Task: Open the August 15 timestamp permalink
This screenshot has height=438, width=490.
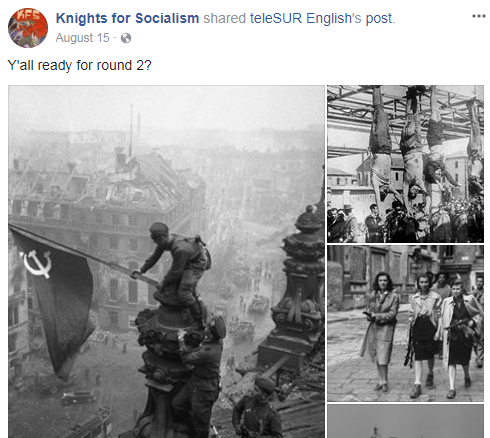Action: coord(82,38)
